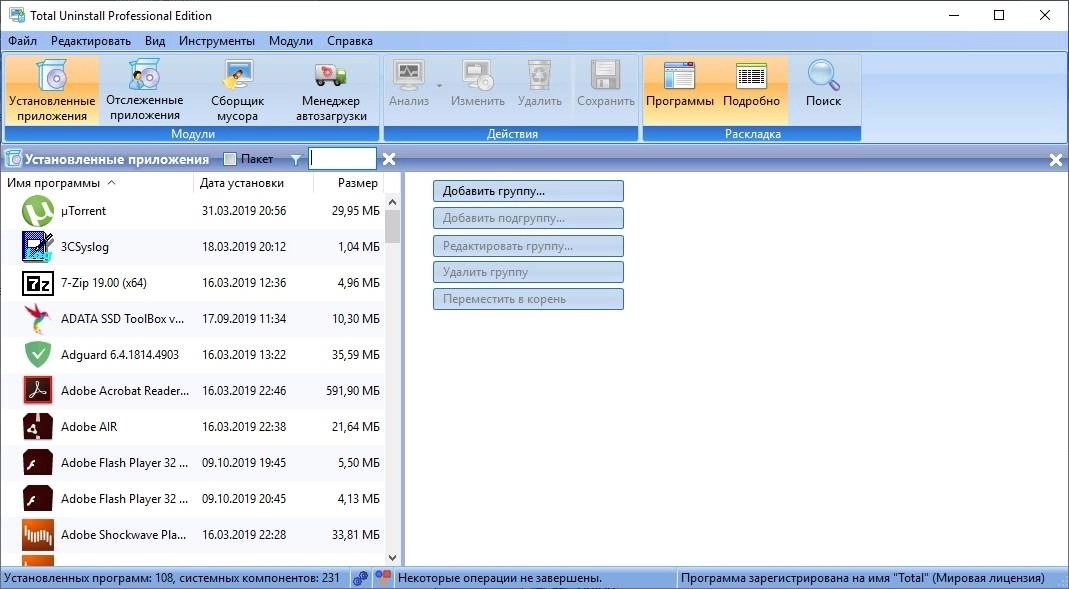Open the Вид menu

coord(155,41)
